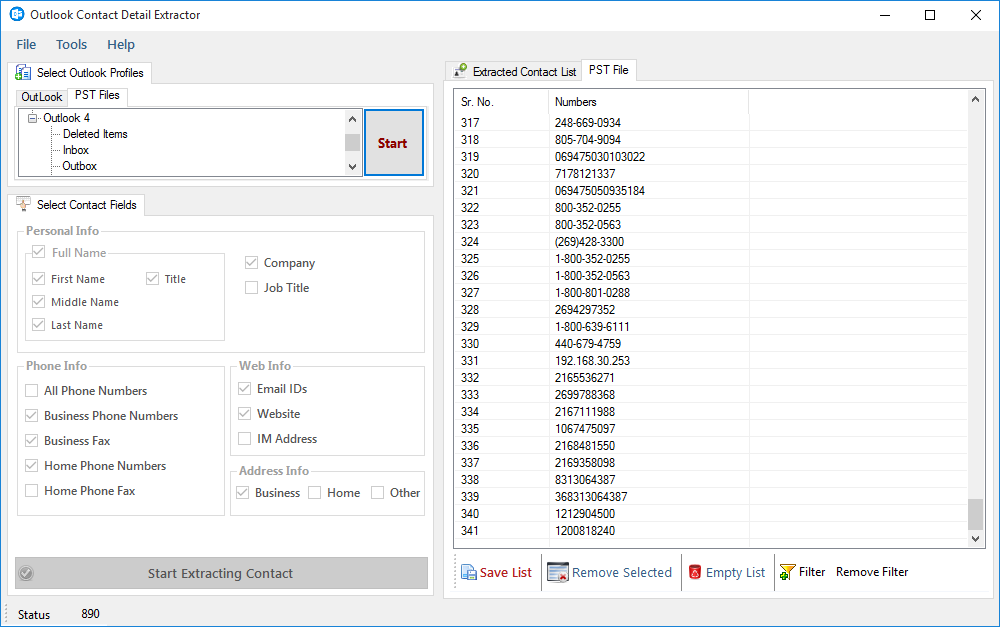Click Start Extracting Contact button
This screenshot has width=1000, height=627.
click(x=221, y=573)
